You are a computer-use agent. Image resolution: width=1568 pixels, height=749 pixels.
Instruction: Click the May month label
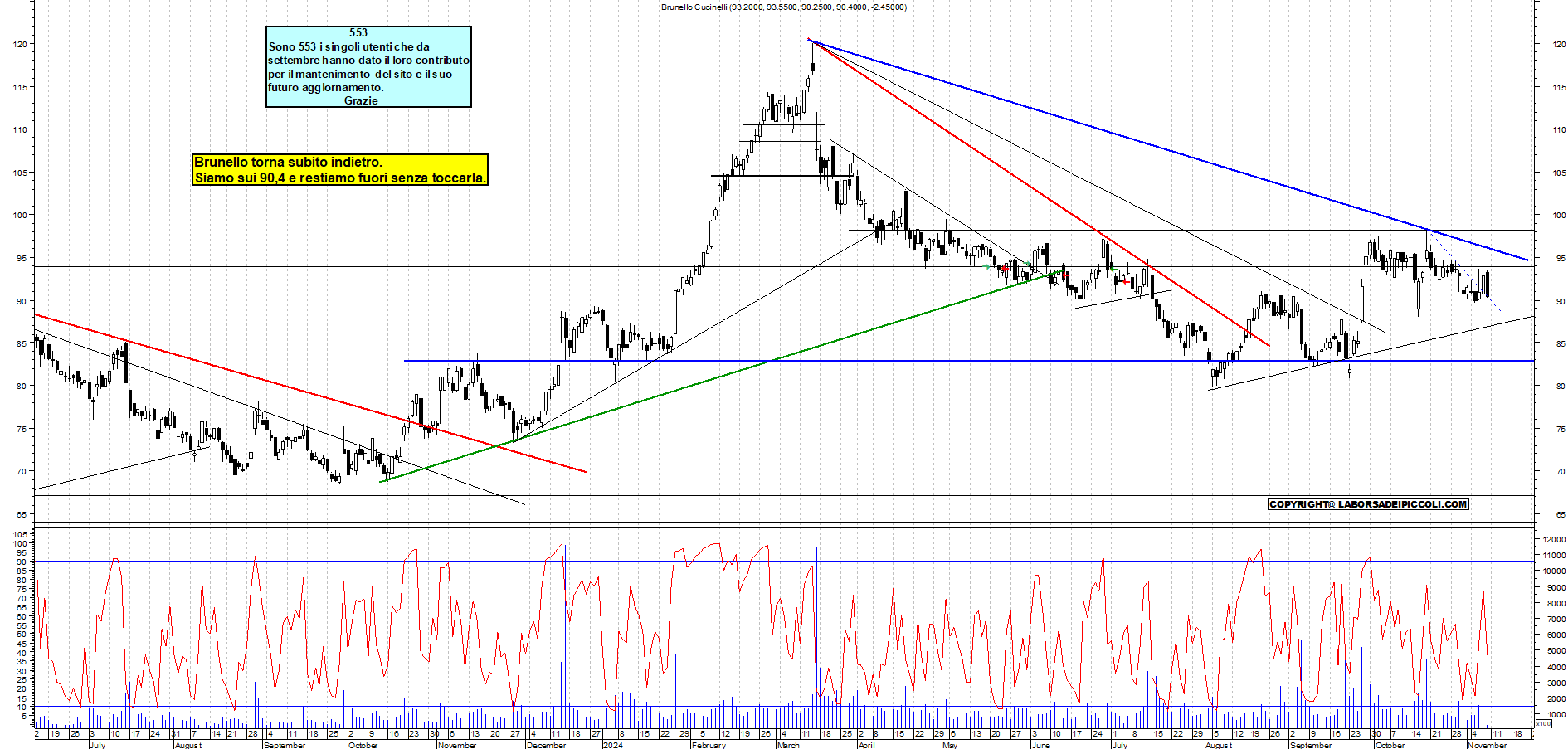(x=950, y=745)
